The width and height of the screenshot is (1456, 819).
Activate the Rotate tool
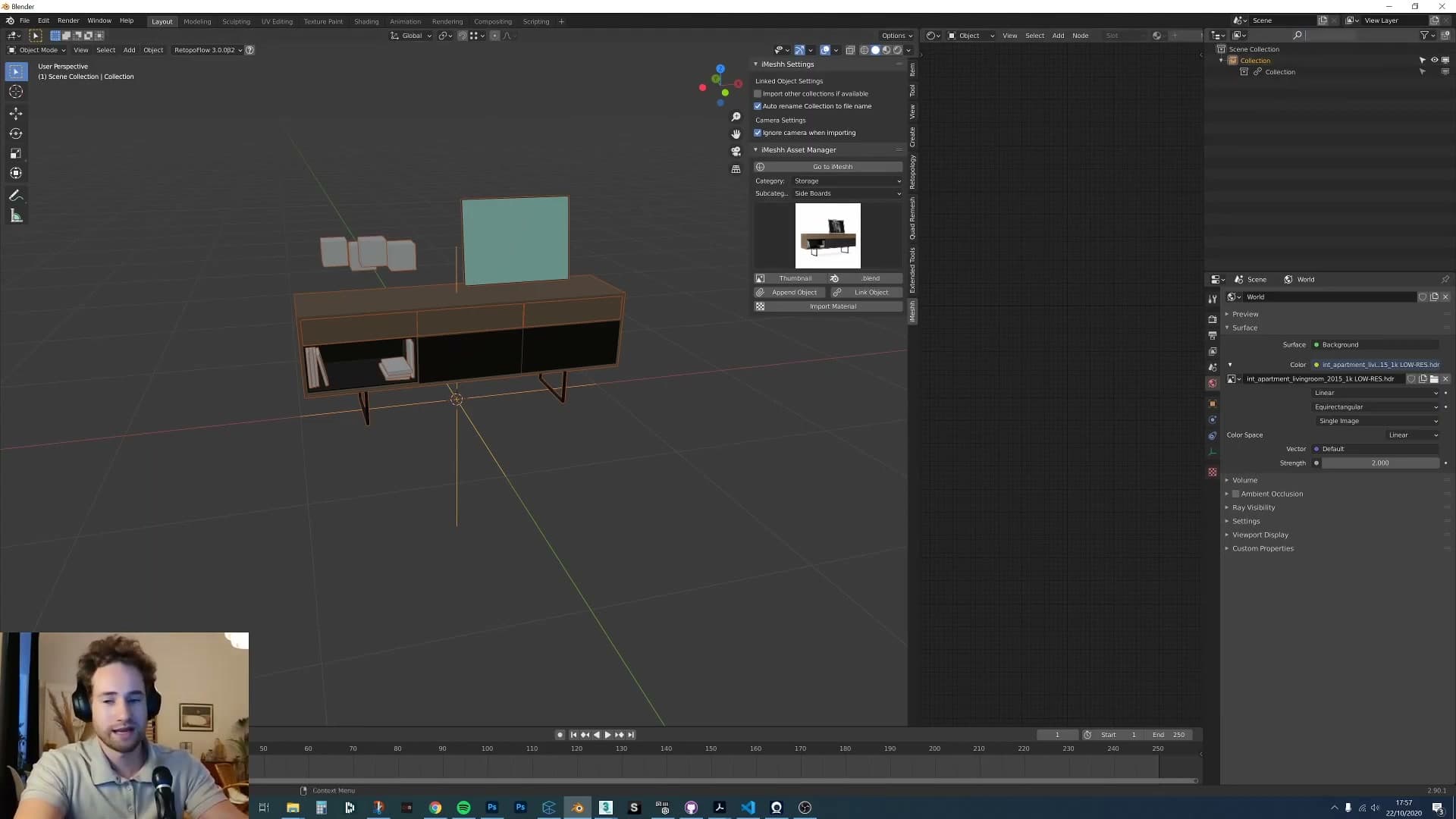pyautogui.click(x=16, y=133)
